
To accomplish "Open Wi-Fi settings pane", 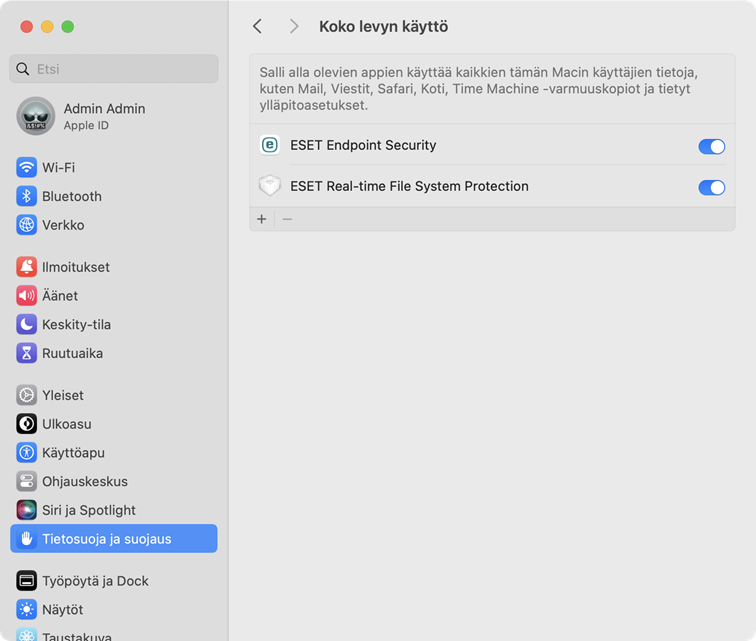I will point(58,167).
